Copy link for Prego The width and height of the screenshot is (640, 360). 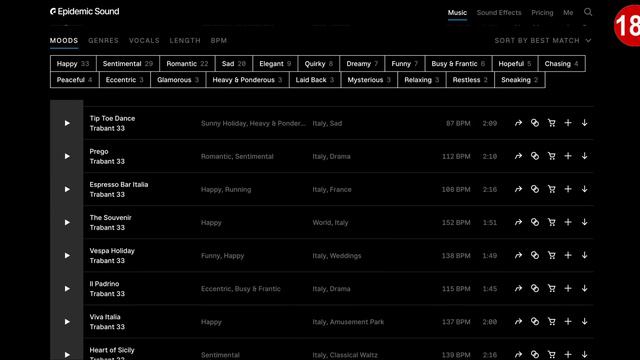[x=535, y=156]
